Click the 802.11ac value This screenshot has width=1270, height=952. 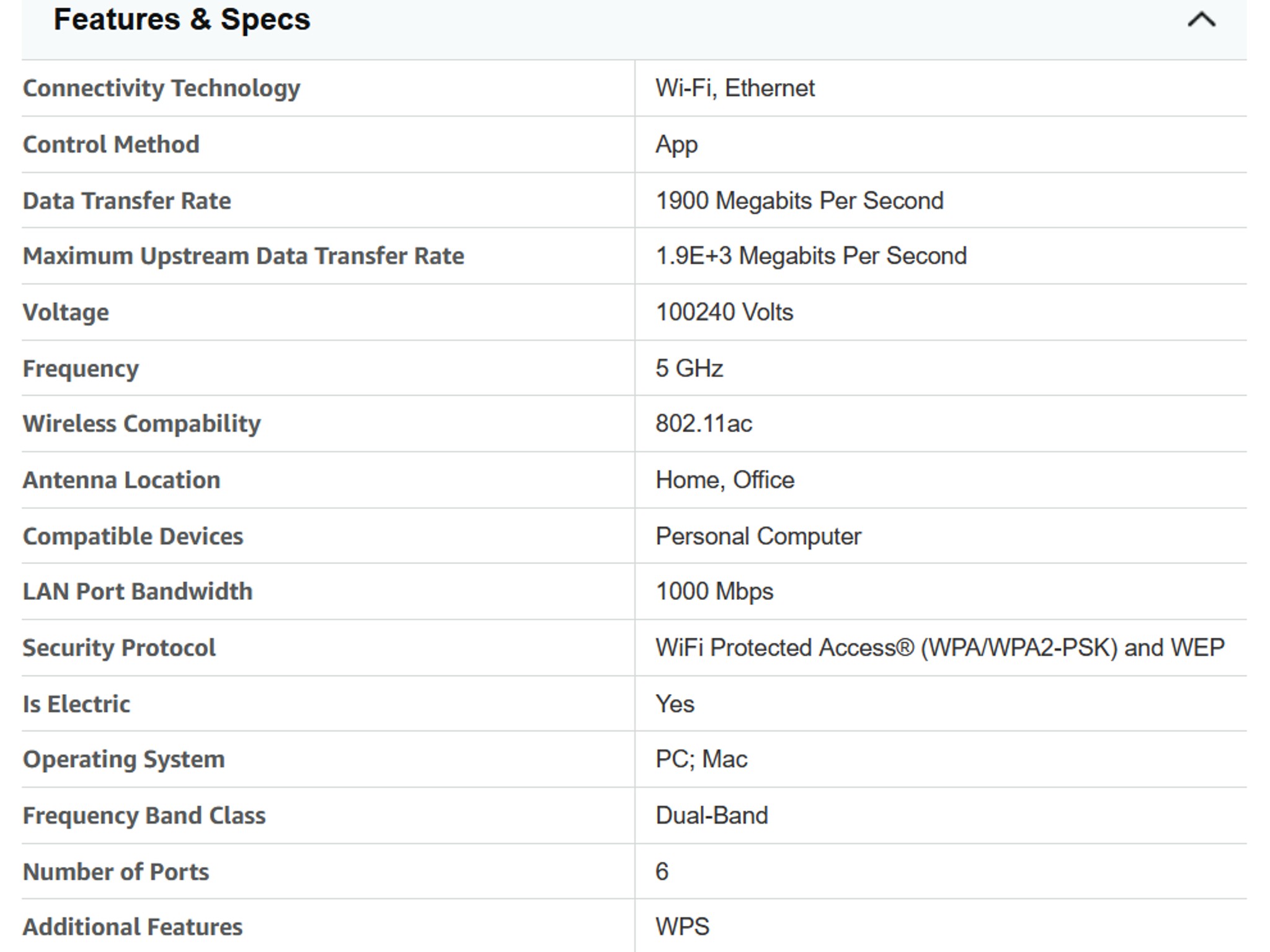(x=703, y=424)
